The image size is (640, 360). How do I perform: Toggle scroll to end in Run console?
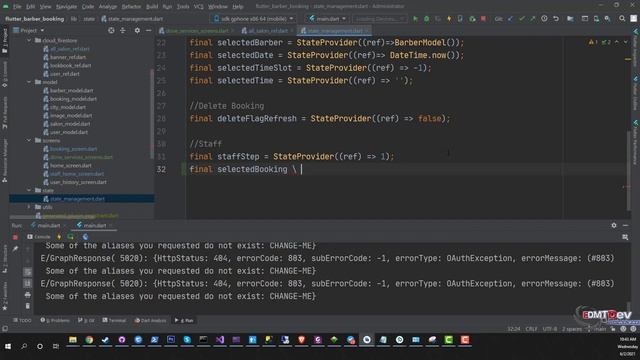tap(27, 283)
